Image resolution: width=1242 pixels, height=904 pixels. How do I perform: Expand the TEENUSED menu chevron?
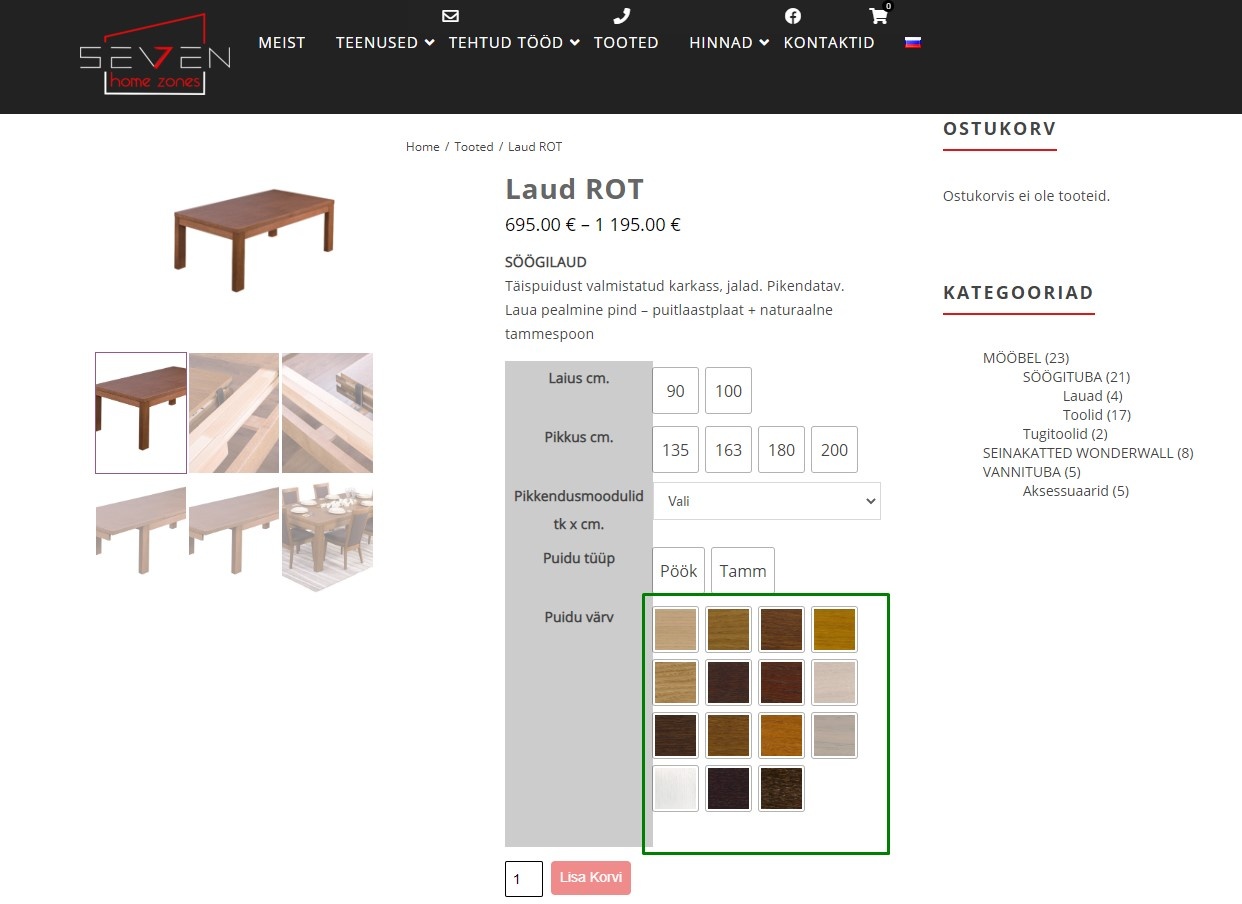[429, 42]
